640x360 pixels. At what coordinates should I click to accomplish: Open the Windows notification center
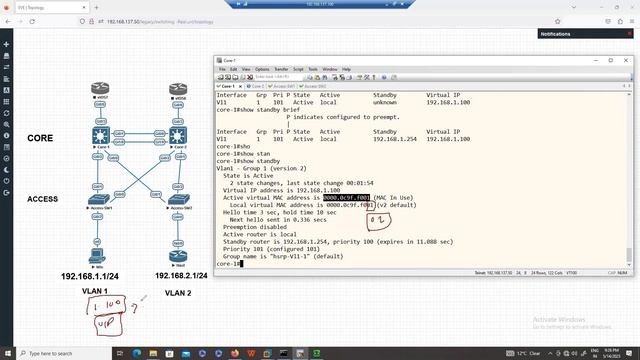pyautogui.click(x=629, y=353)
